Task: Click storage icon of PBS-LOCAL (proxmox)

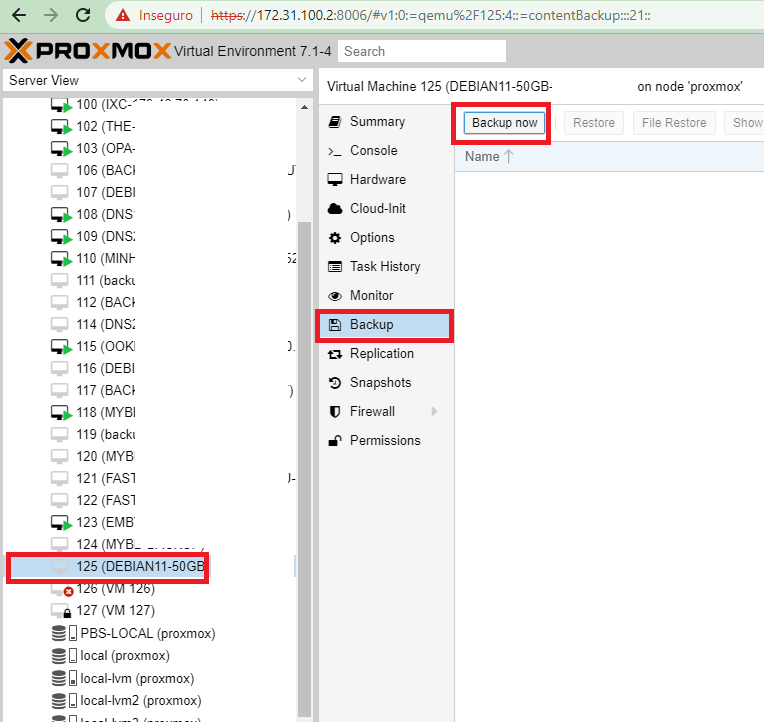Action: click(64, 633)
